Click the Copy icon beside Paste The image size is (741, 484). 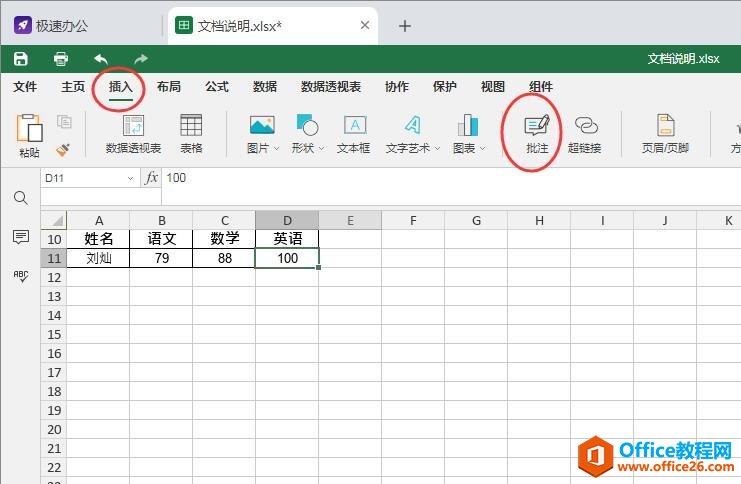pos(64,122)
